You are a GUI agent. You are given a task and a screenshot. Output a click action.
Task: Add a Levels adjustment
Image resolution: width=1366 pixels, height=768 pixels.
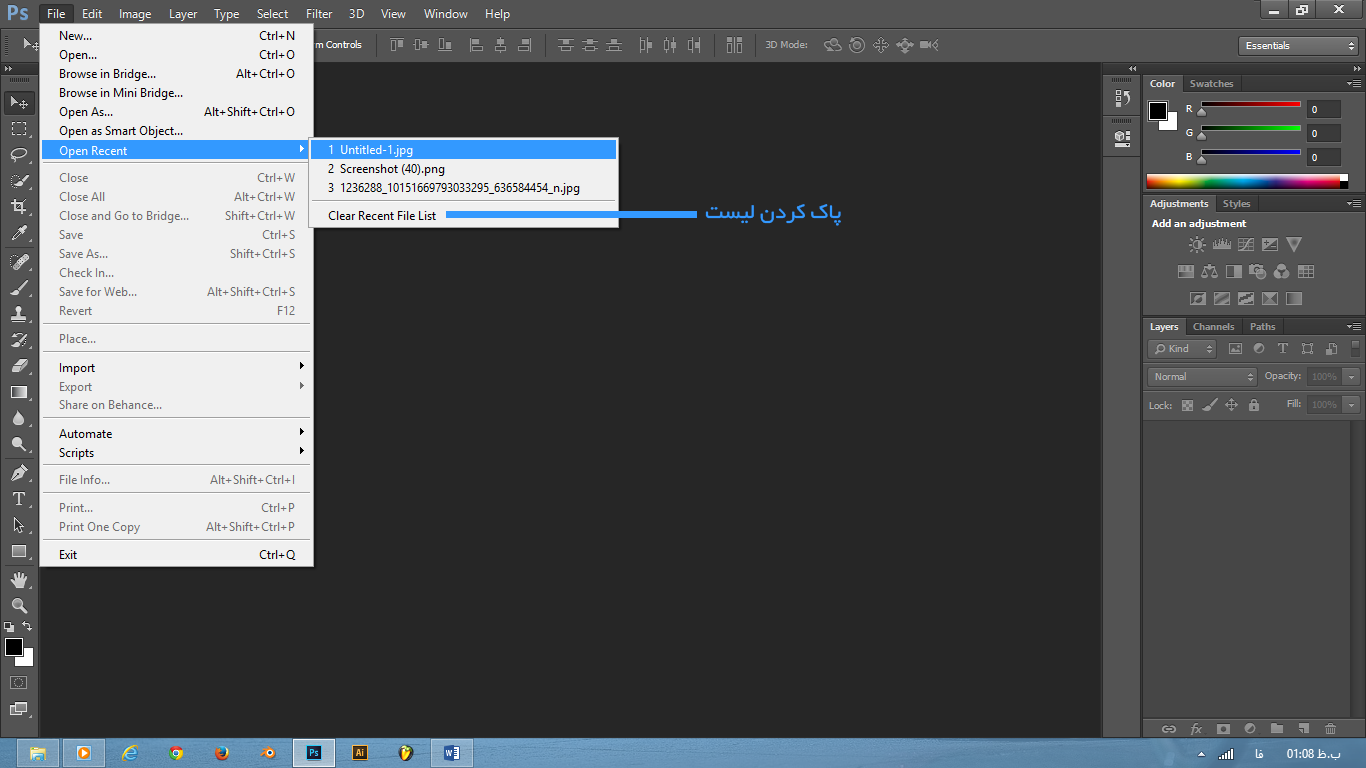[1221, 244]
